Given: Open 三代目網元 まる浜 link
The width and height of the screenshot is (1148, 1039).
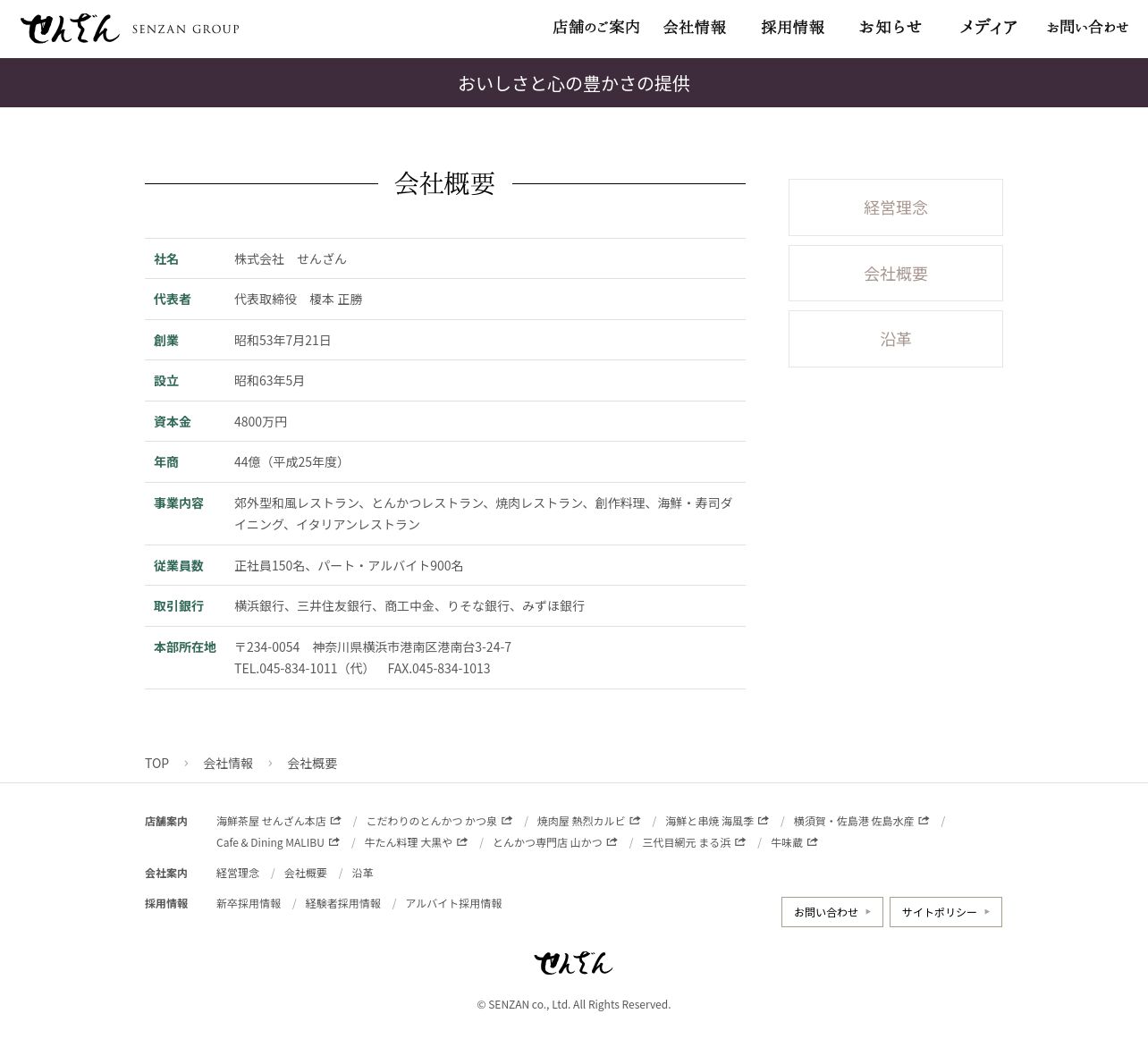Looking at the screenshot, I should [x=686, y=842].
